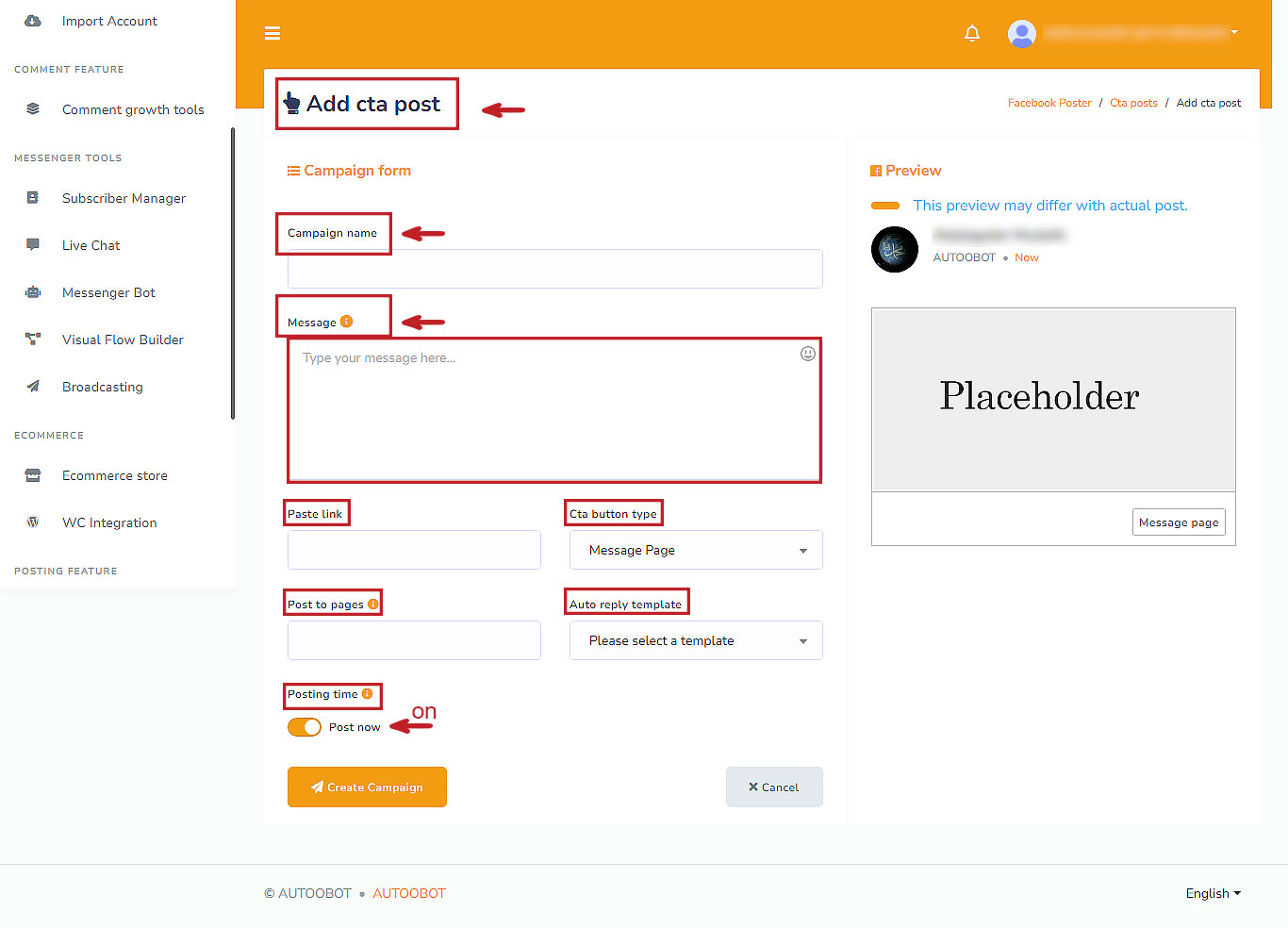This screenshot has width=1288, height=928.
Task: Toggle the Post now switch
Action: click(305, 727)
